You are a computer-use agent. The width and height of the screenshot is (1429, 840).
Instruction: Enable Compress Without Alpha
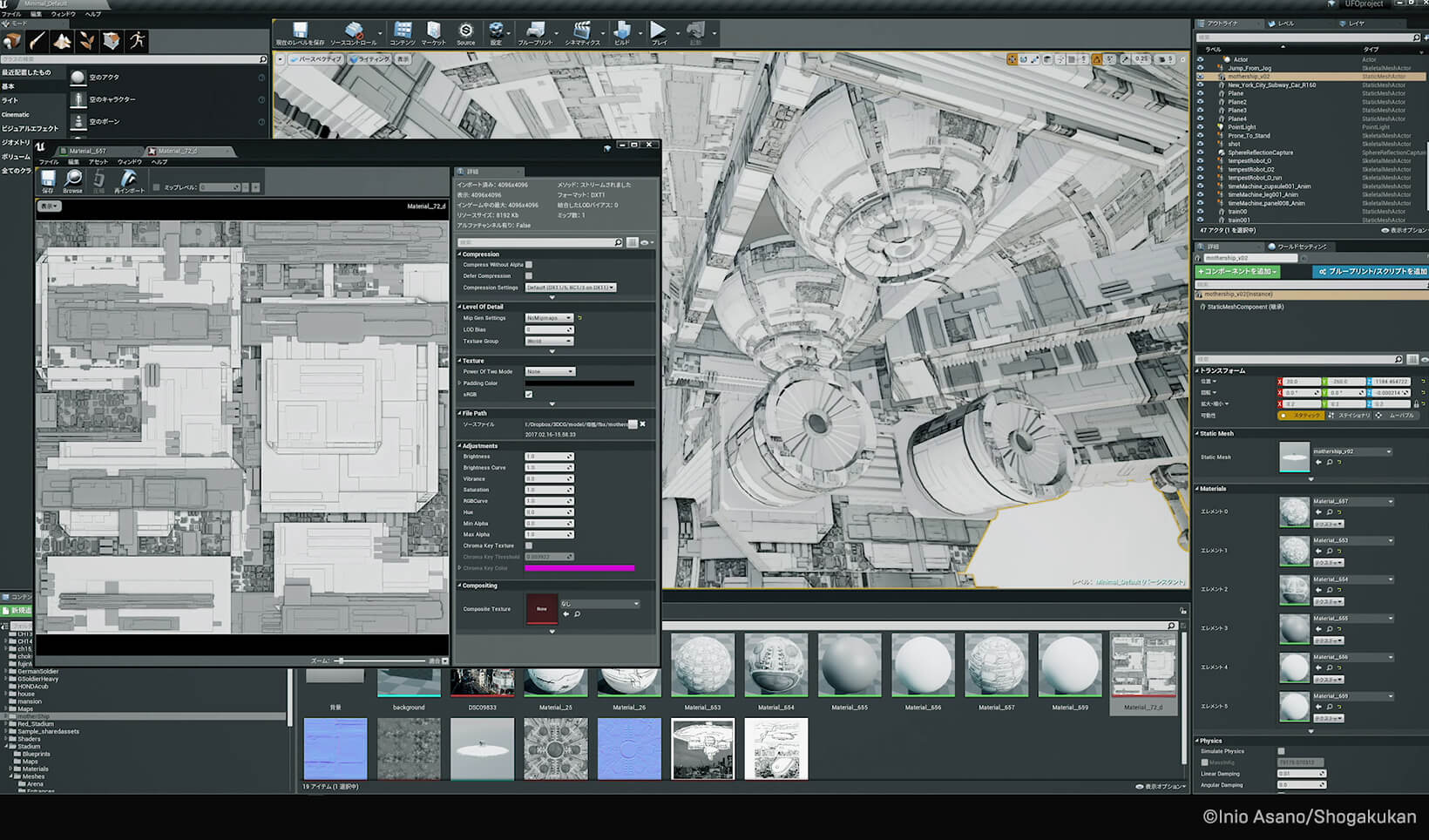529,264
